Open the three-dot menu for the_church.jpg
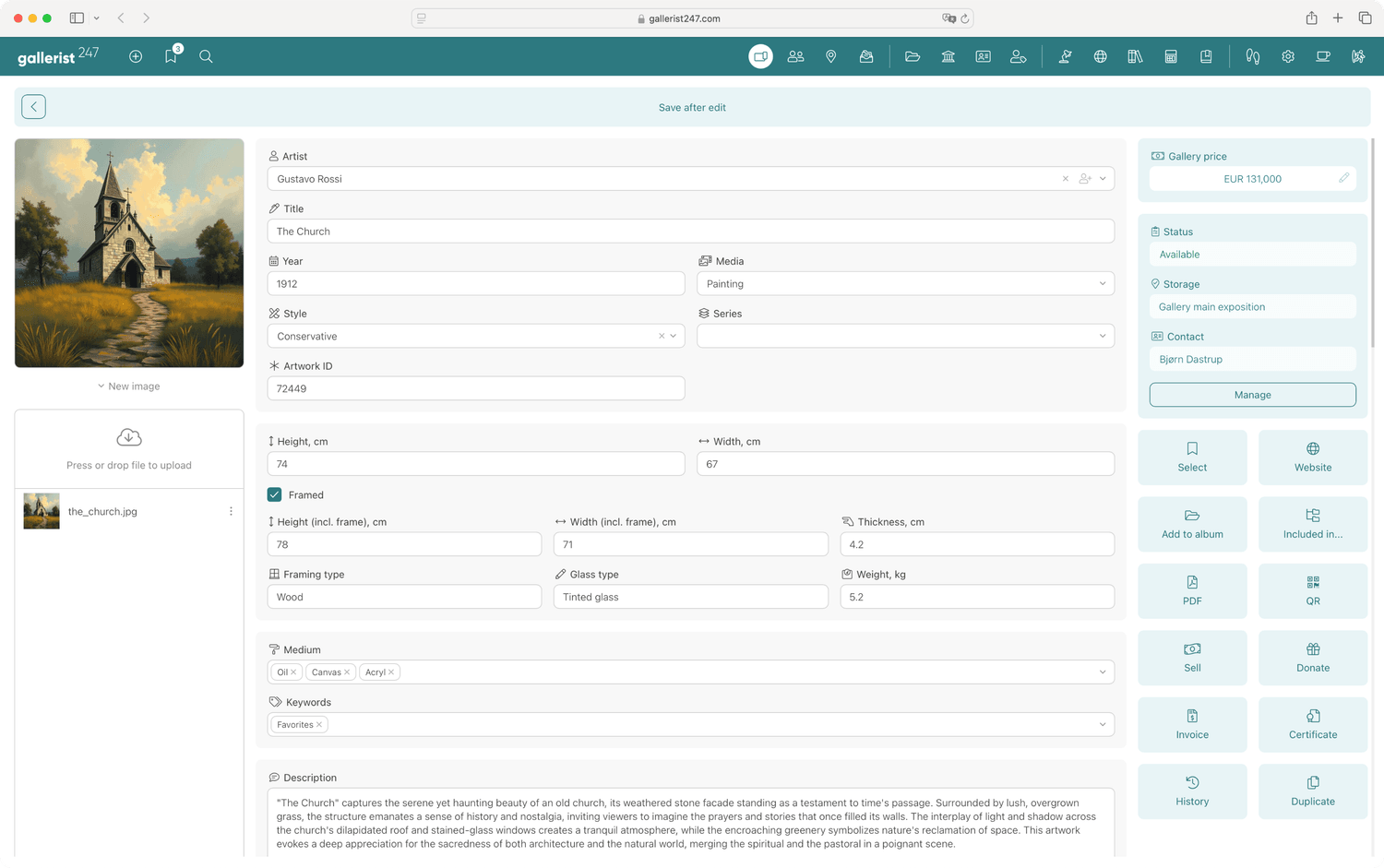Screen dimensions: 1384x868 click(231, 511)
